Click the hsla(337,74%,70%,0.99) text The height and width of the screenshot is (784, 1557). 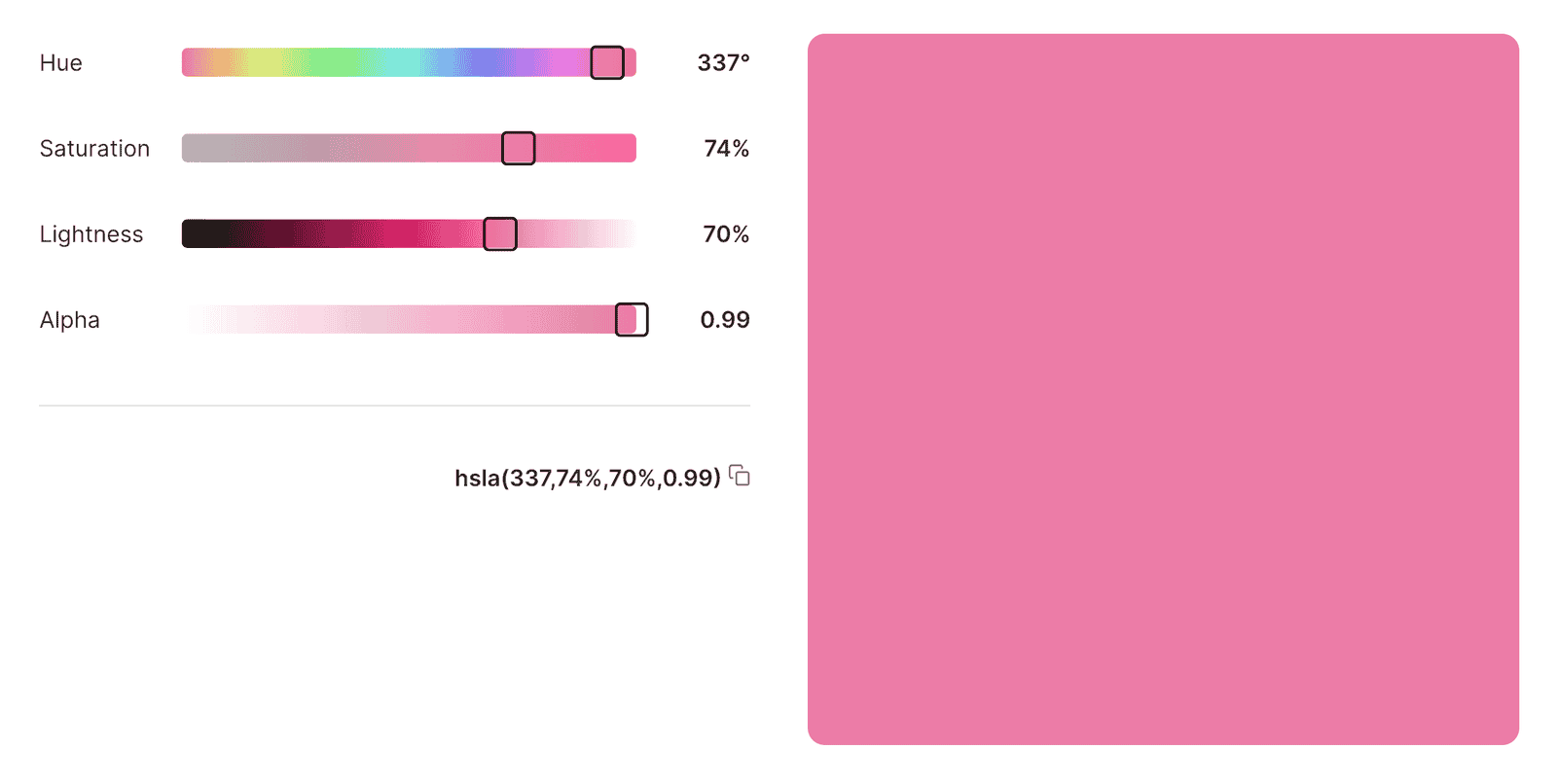(587, 478)
